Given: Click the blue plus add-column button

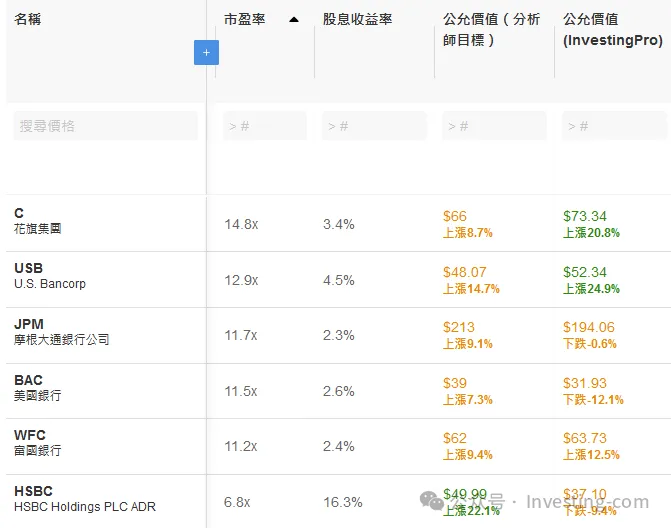Looking at the screenshot, I should click(x=206, y=53).
